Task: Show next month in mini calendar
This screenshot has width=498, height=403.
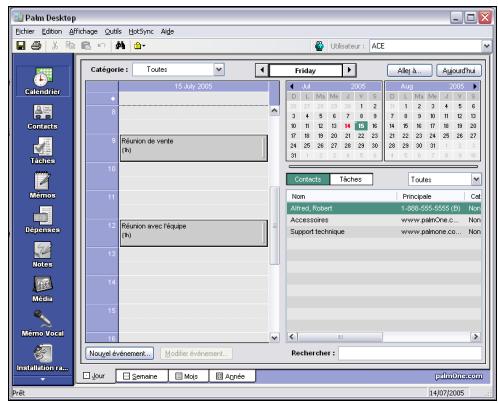Action: pos(475,86)
